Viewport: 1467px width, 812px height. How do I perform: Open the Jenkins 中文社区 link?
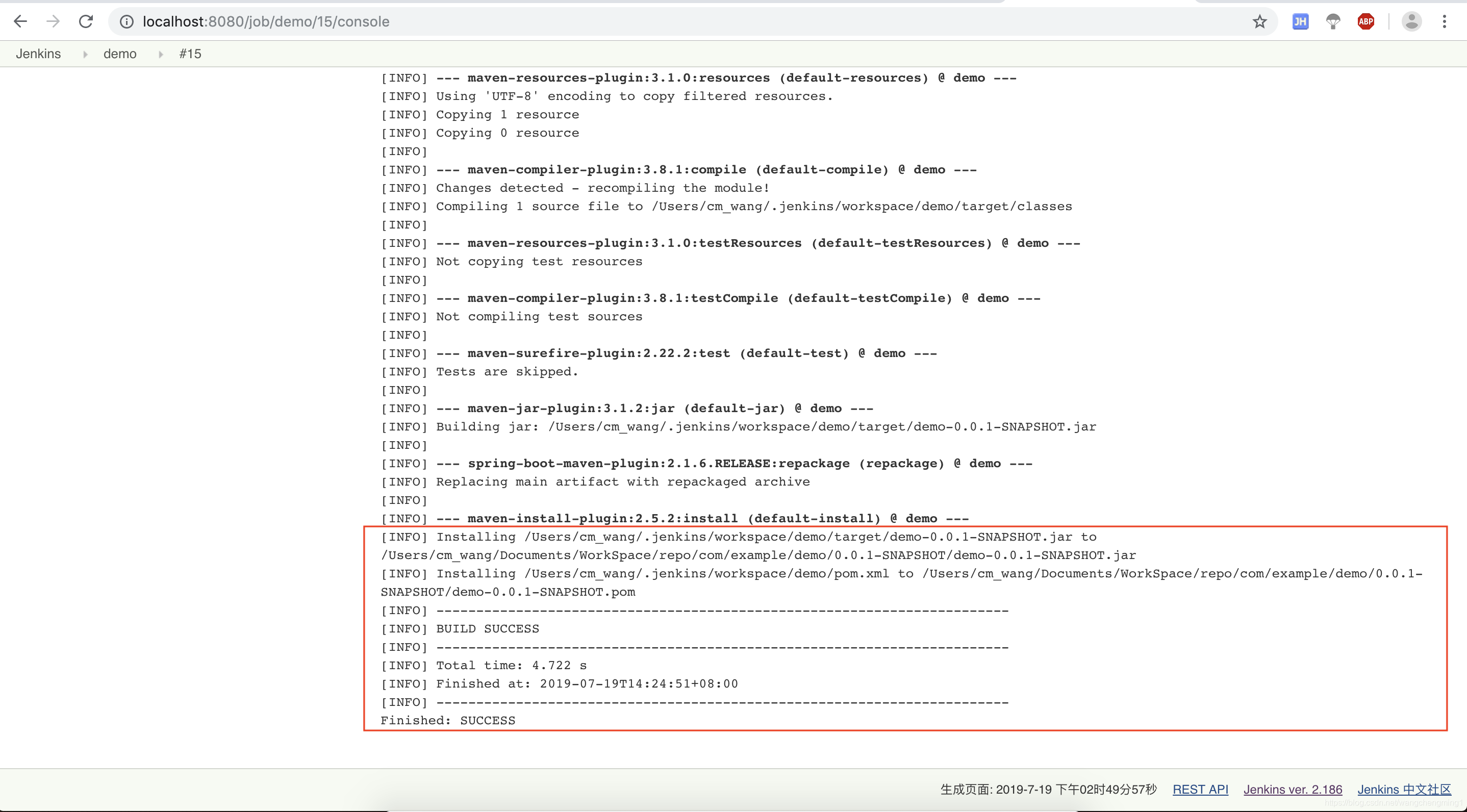[1404, 789]
